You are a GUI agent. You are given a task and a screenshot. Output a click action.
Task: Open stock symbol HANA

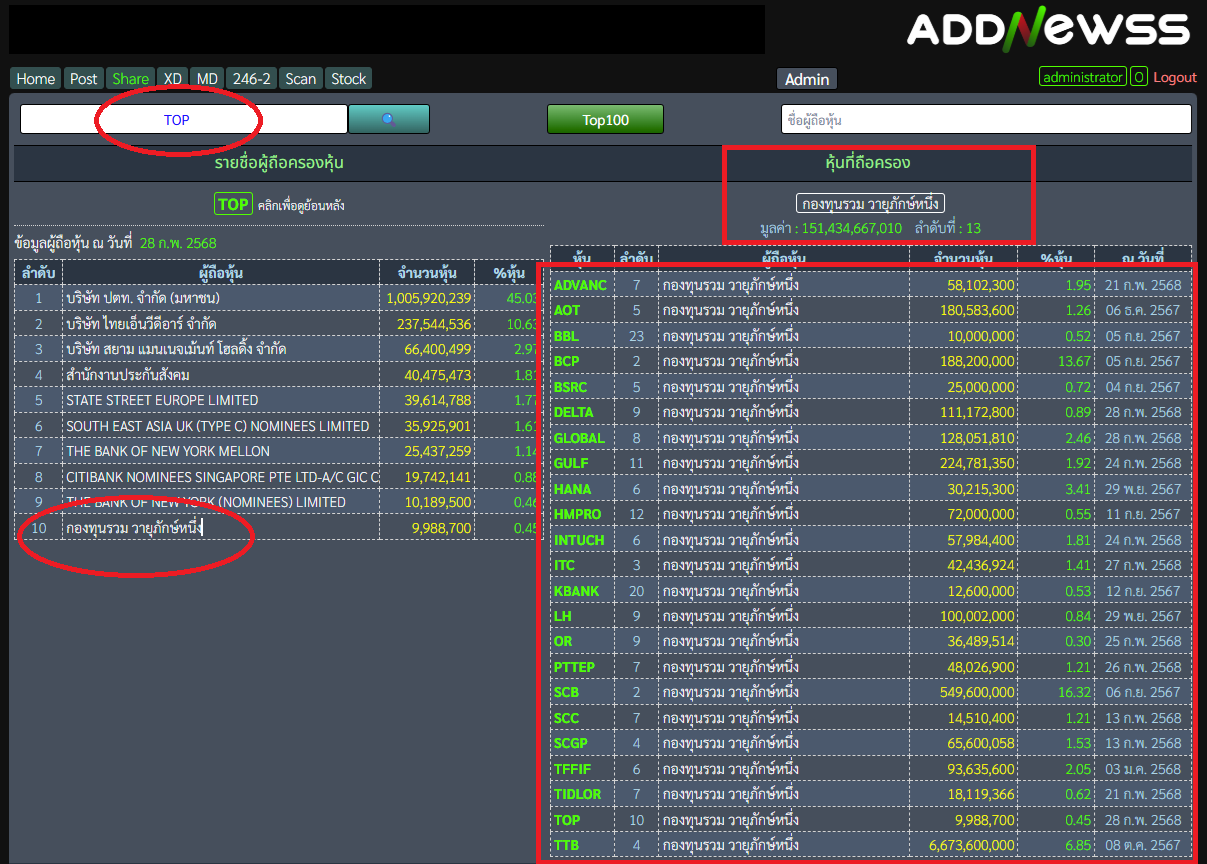(x=572, y=489)
